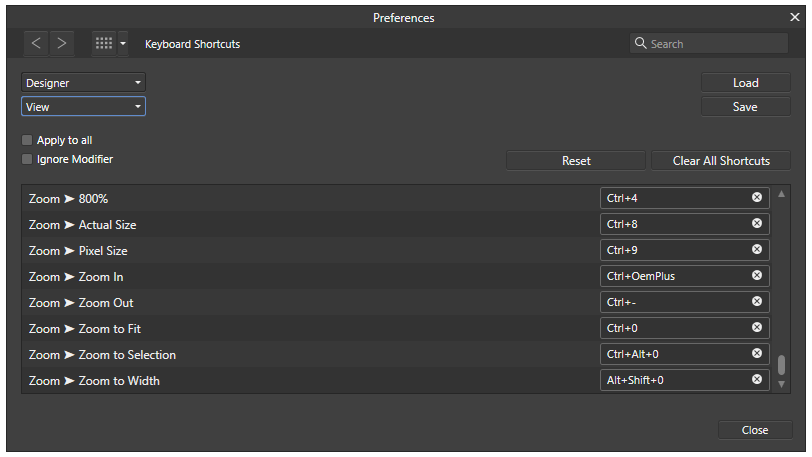Click the Reset button
The image size is (812, 457).
(x=576, y=161)
